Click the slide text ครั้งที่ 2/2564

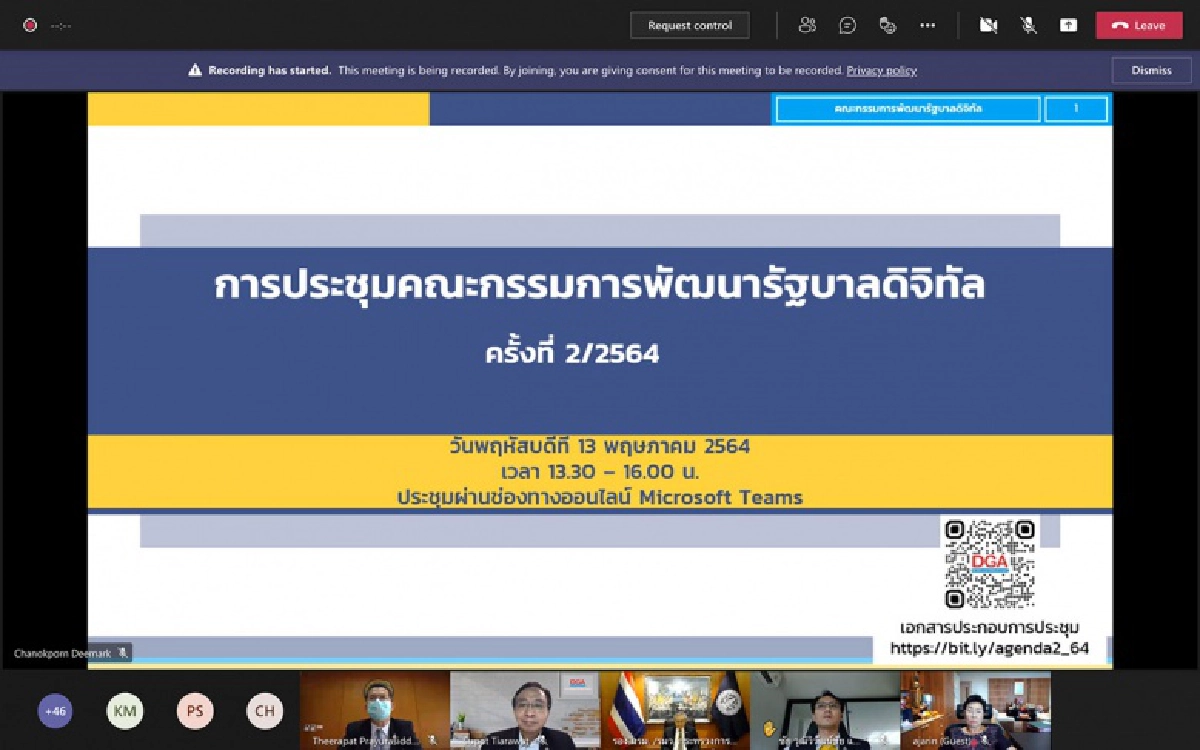click(573, 354)
